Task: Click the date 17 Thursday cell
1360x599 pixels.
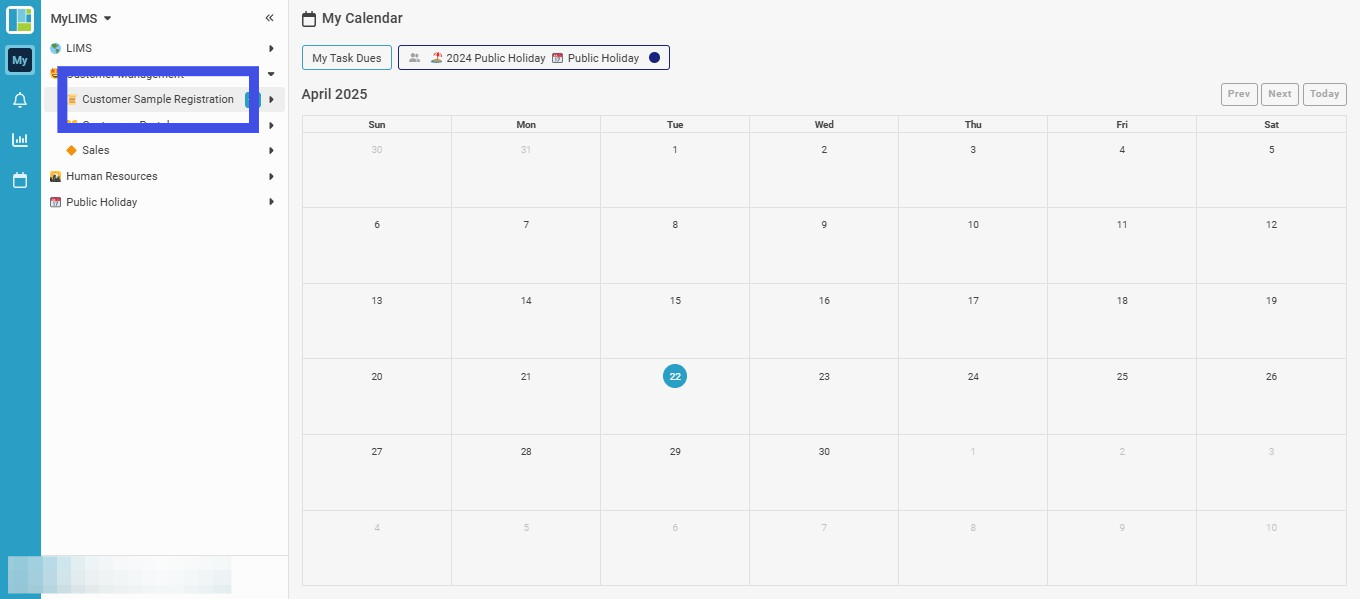Action: point(973,321)
